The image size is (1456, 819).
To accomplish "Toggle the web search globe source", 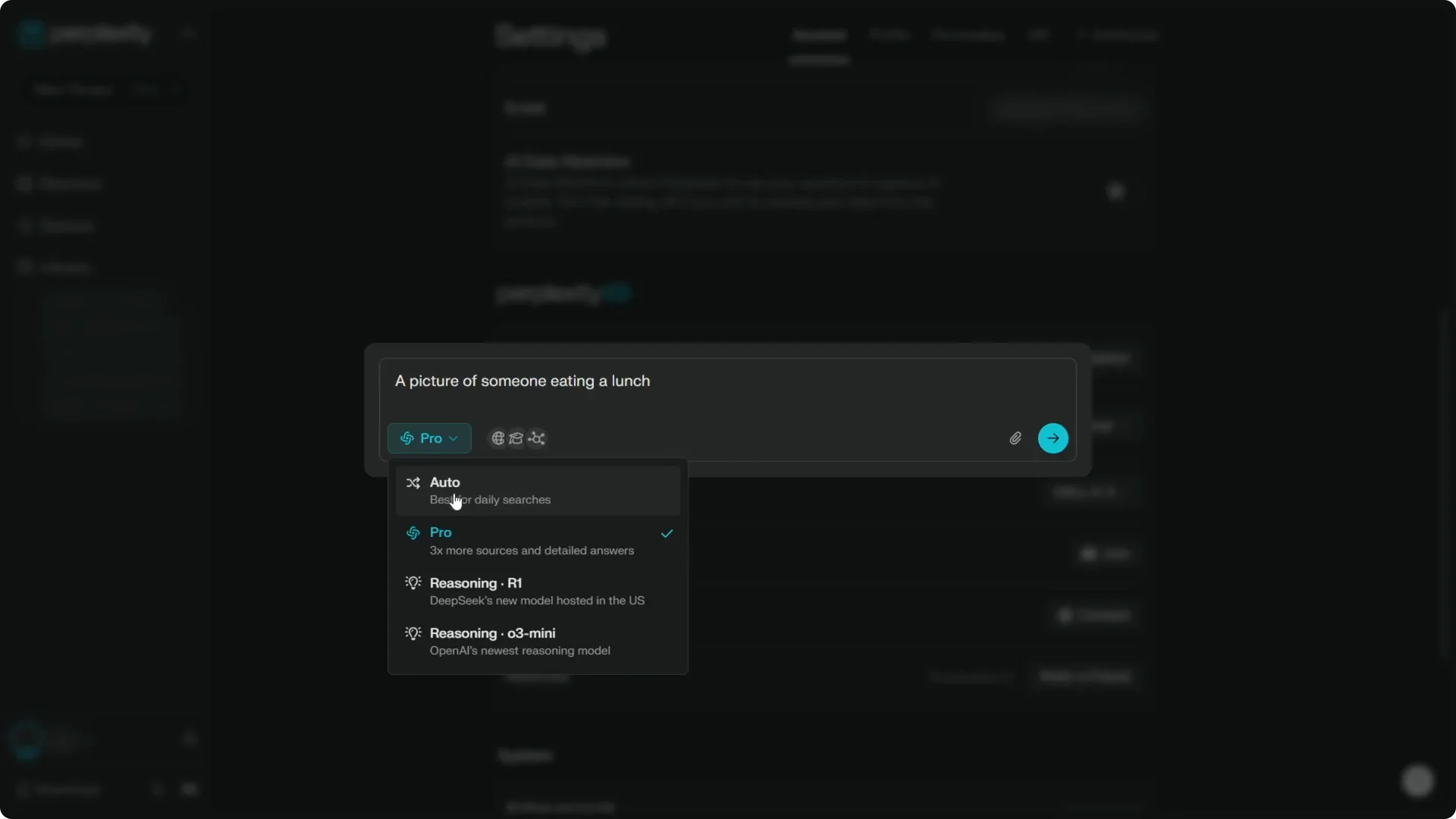I will tap(497, 438).
